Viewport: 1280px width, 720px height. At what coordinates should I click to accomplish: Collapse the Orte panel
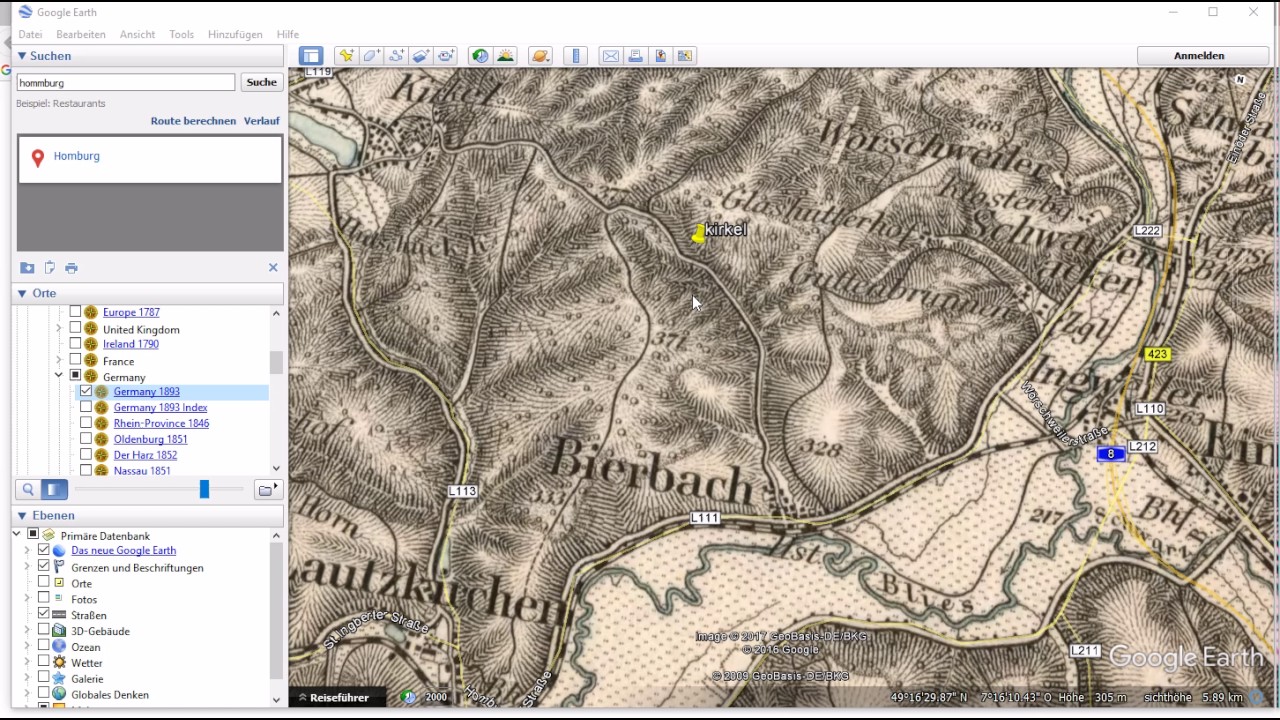(21, 293)
